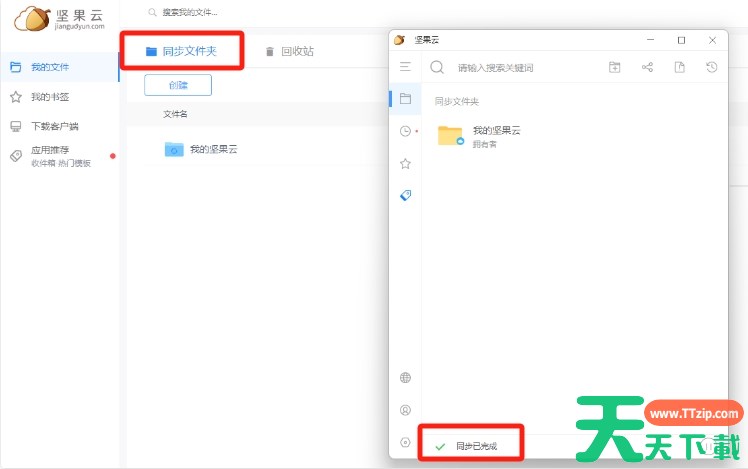Click the 同步文件夹 heading in client window

tap(457, 101)
